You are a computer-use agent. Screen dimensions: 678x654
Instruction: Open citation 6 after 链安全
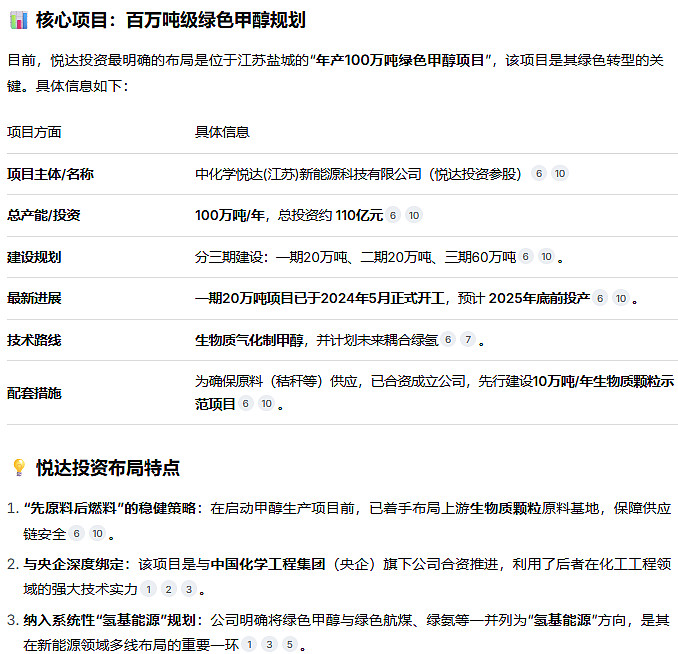pos(77,533)
